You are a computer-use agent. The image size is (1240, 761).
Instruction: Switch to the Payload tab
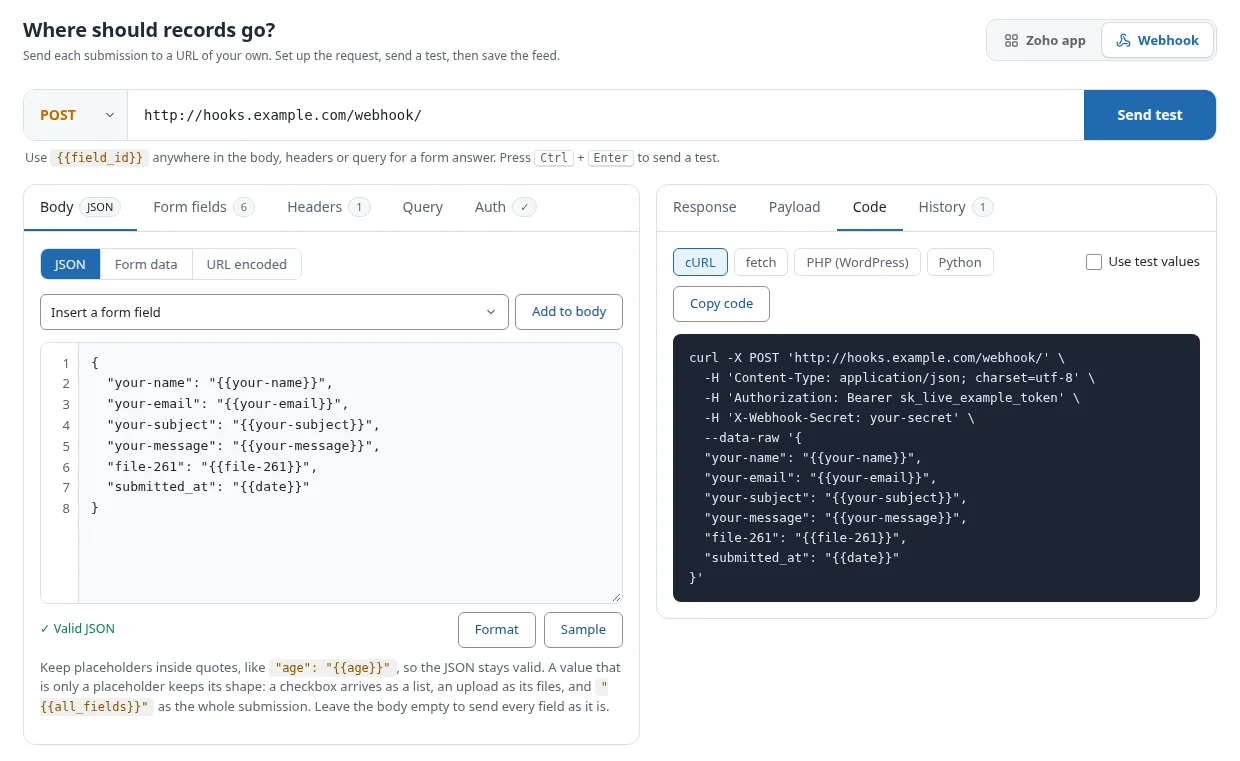point(795,207)
